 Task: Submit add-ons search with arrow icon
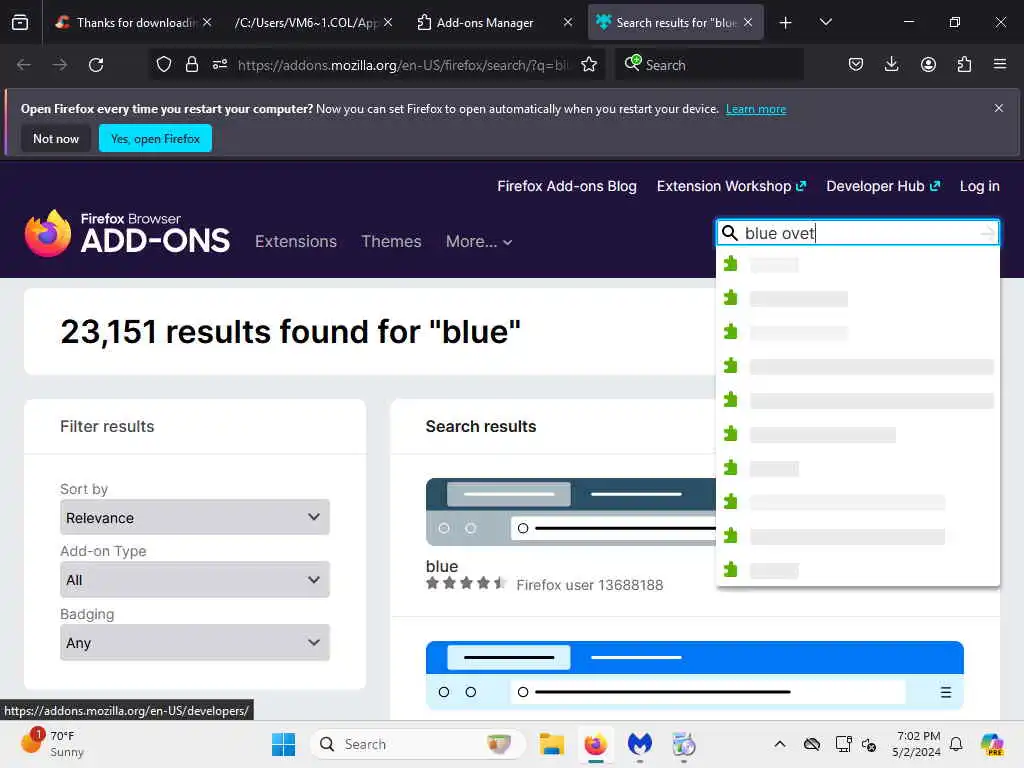click(x=987, y=233)
